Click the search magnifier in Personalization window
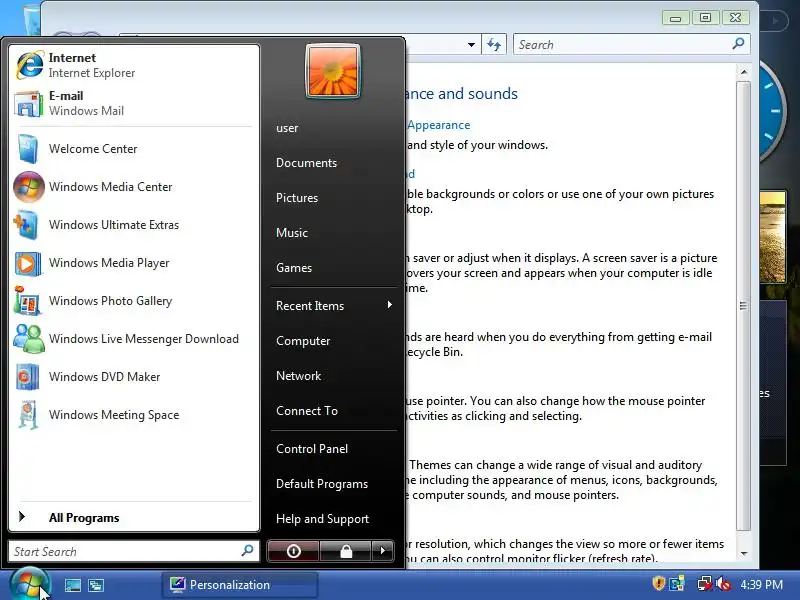The width and height of the screenshot is (800, 600). click(738, 44)
